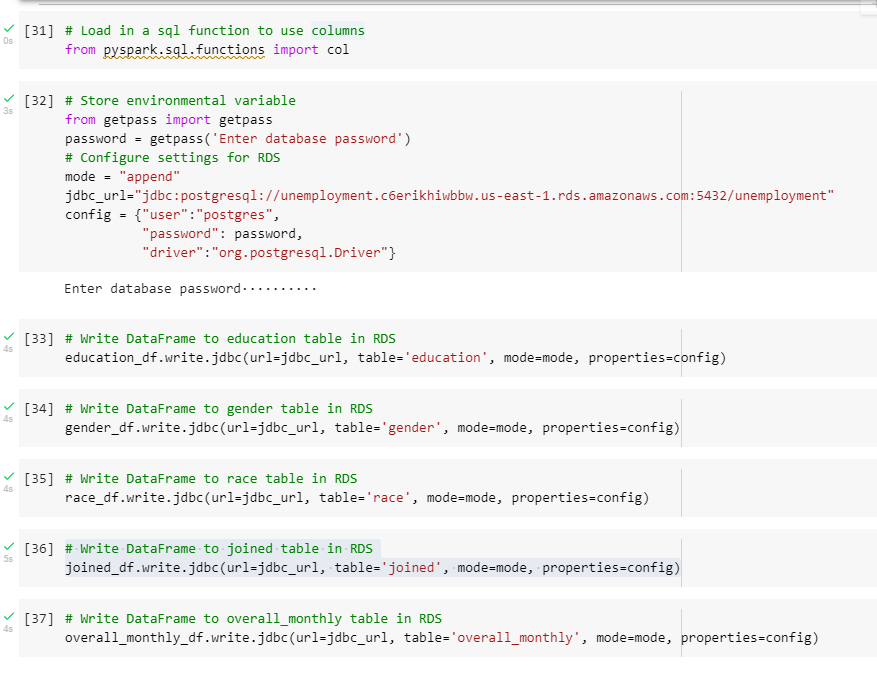Click the race_df.write.jdbc code line
The width and height of the screenshot is (877, 675).
click(x=357, y=498)
